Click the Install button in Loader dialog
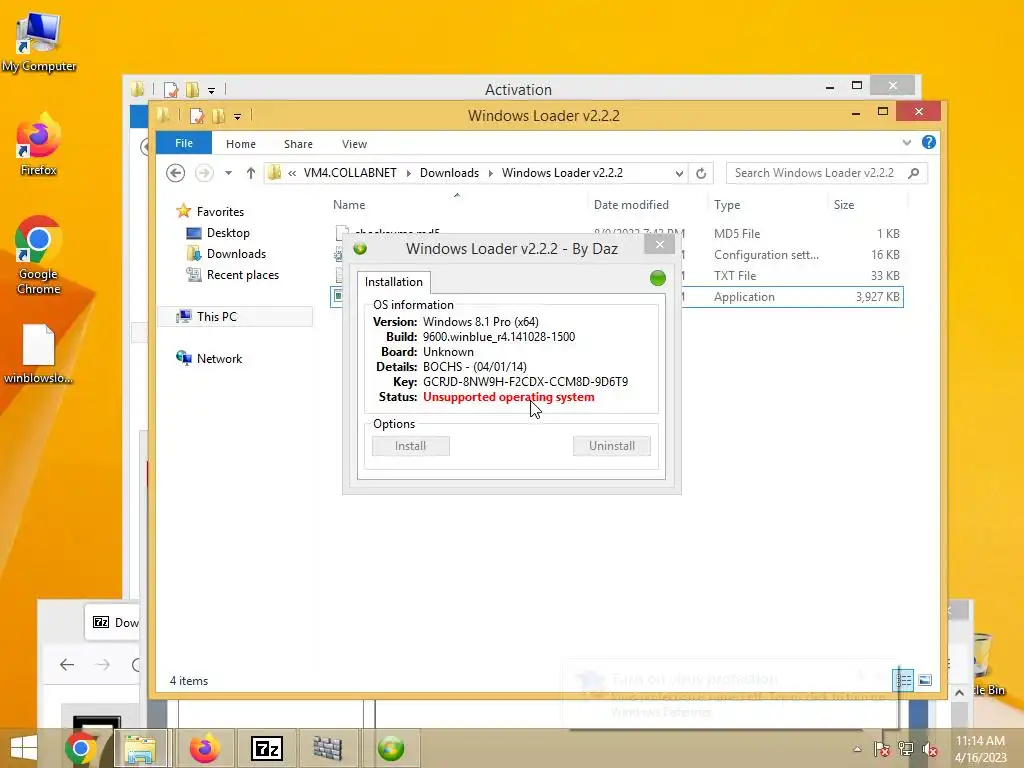 click(x=411, y=446)
